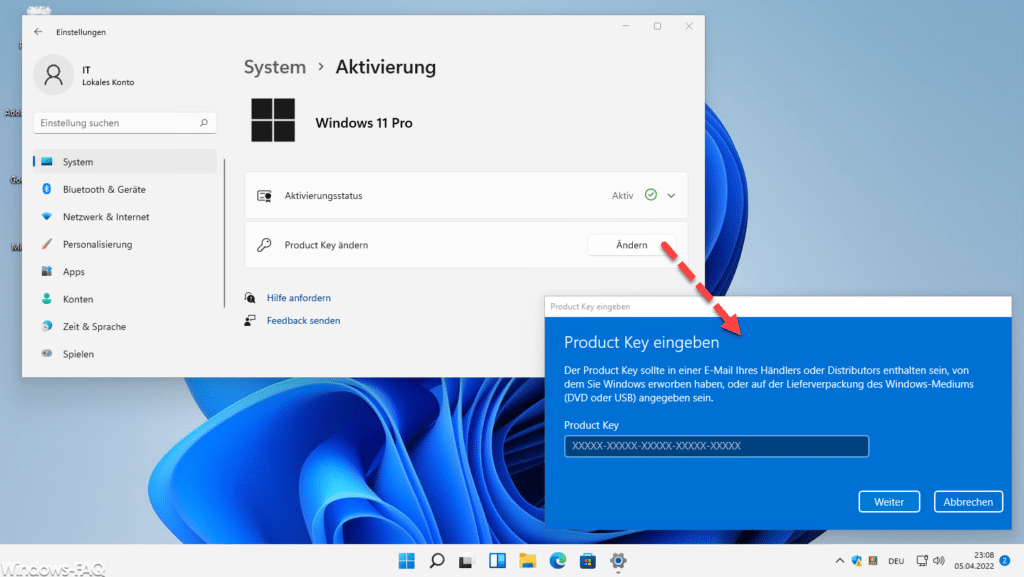
Task: Go back with the Einstellungen arrow
Action: pyautogui.click(x=38, y=31)
